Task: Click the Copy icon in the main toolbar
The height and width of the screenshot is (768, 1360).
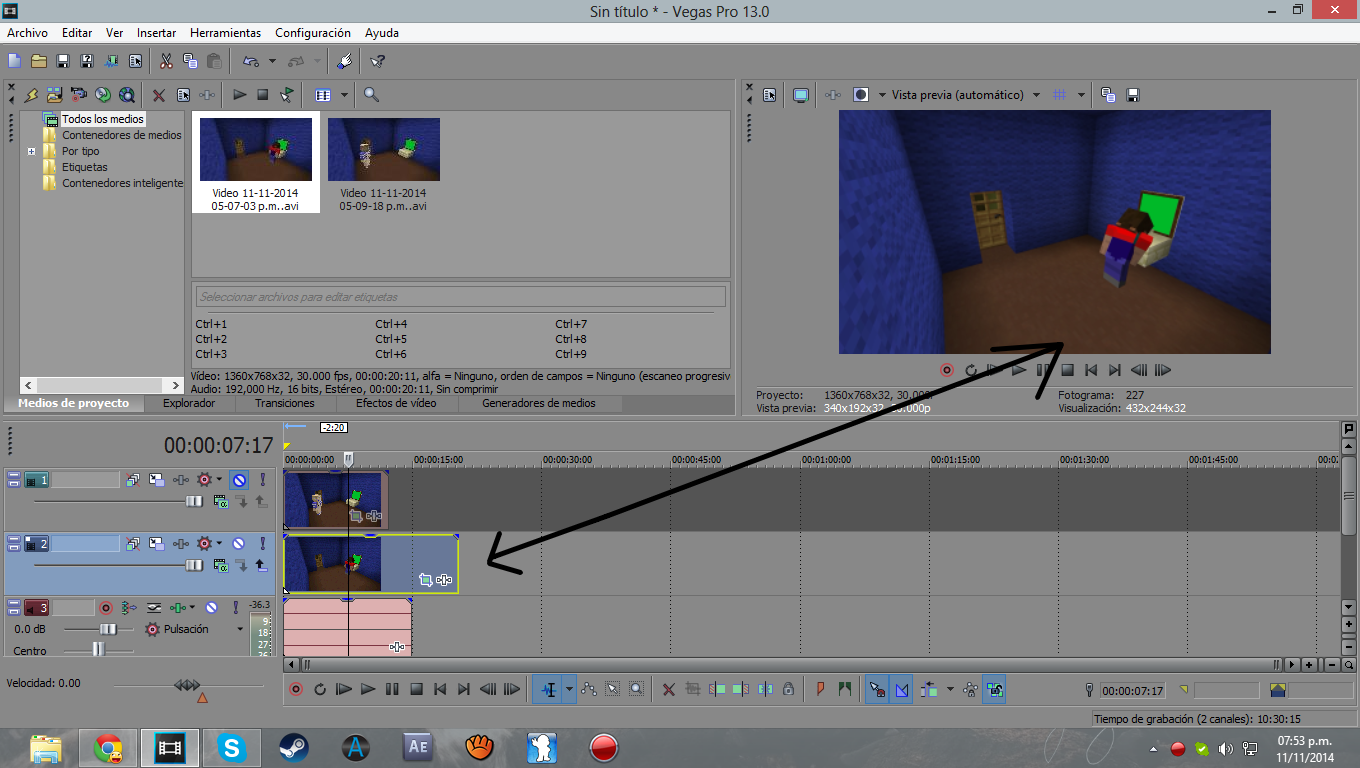Action: [x=190, y=61]
